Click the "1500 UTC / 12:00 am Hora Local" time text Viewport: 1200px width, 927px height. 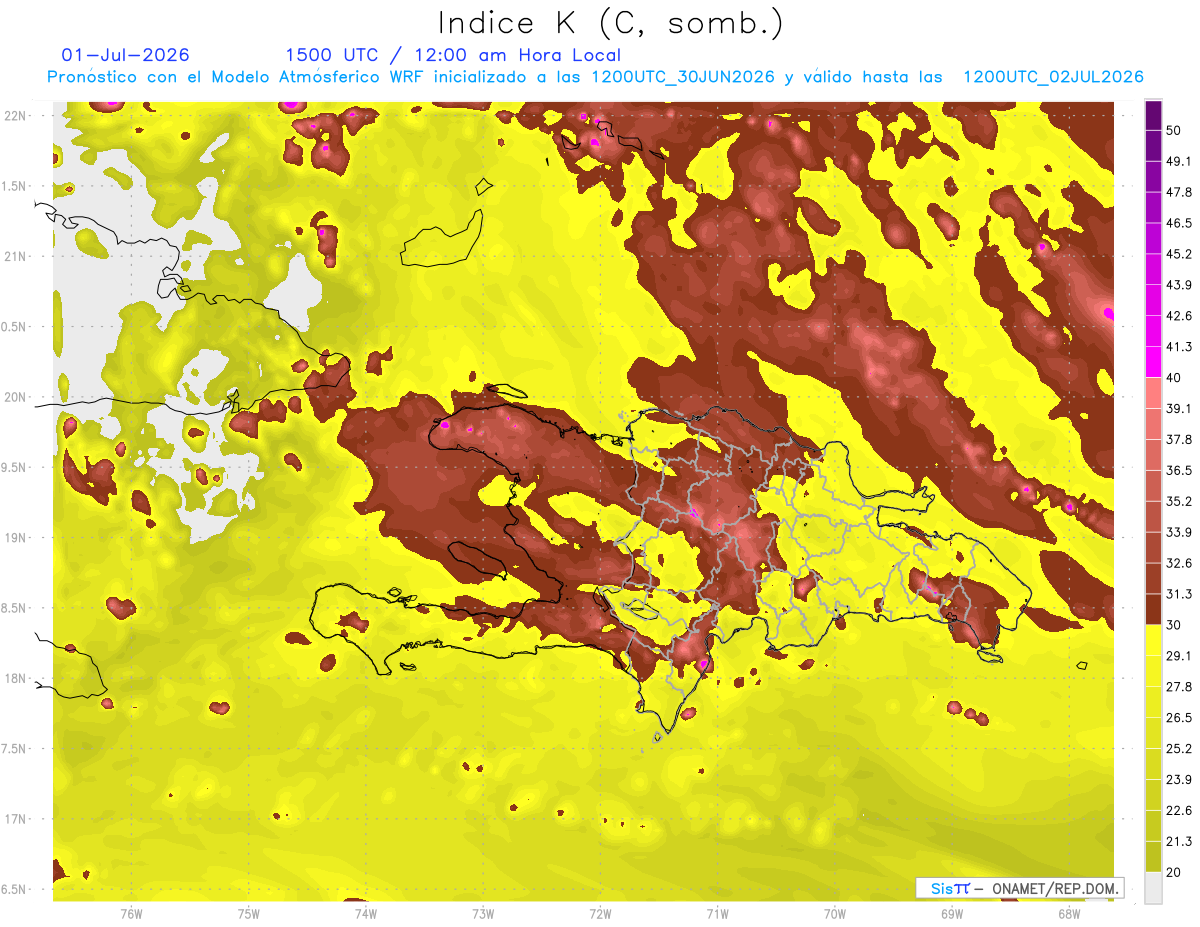click(x=453, y=55)
